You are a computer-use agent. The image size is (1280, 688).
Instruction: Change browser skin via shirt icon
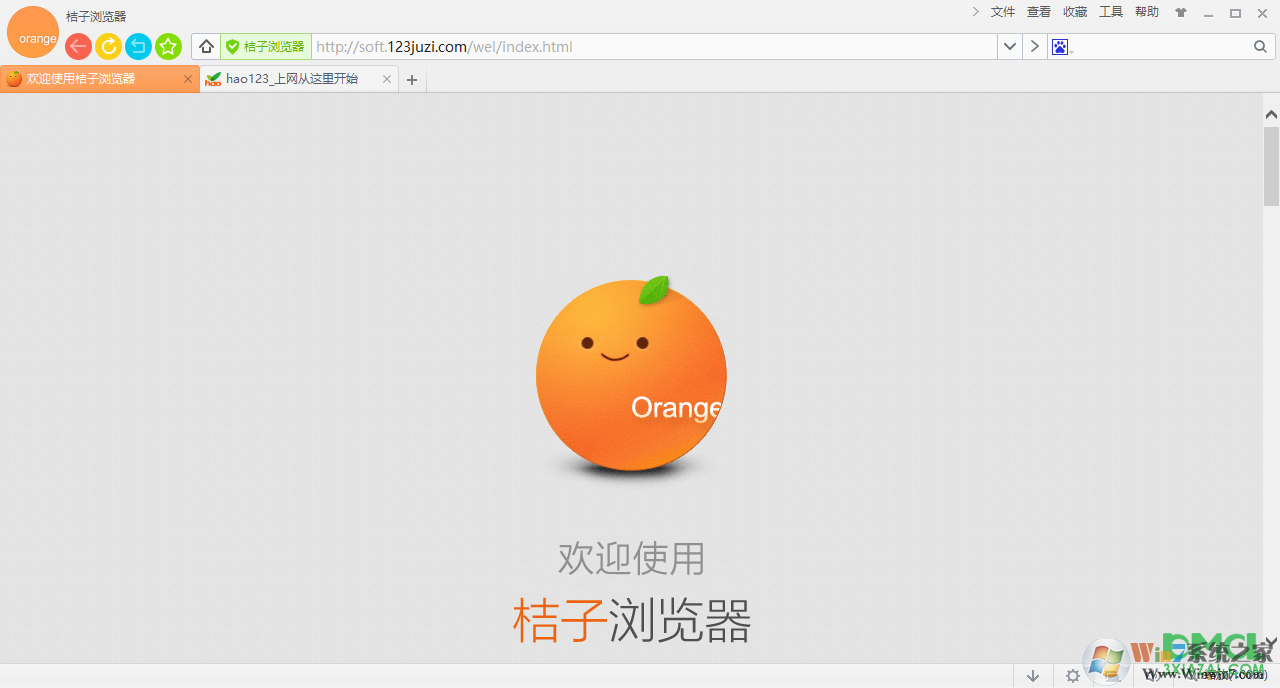tap(1180, 12)
